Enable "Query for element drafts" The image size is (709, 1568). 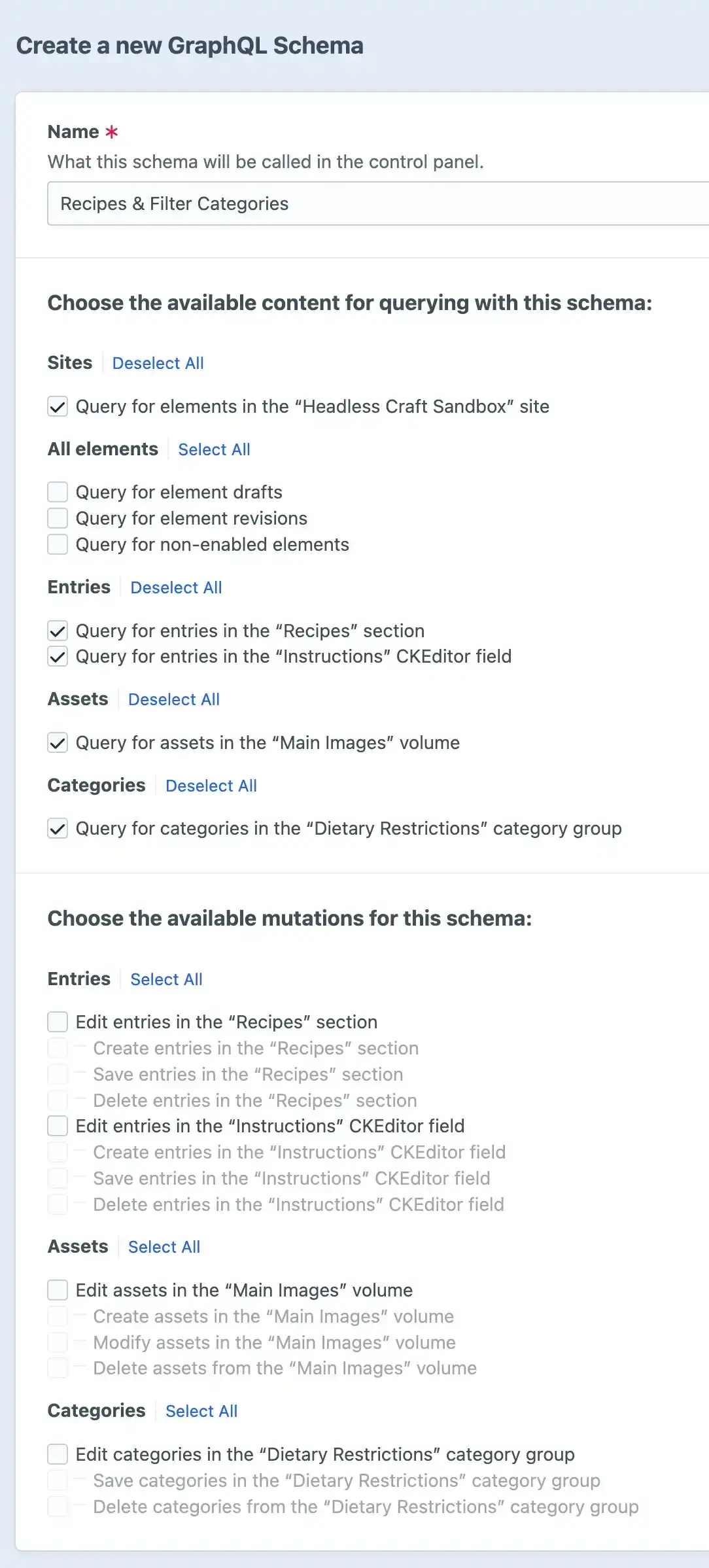coord(58,492)
